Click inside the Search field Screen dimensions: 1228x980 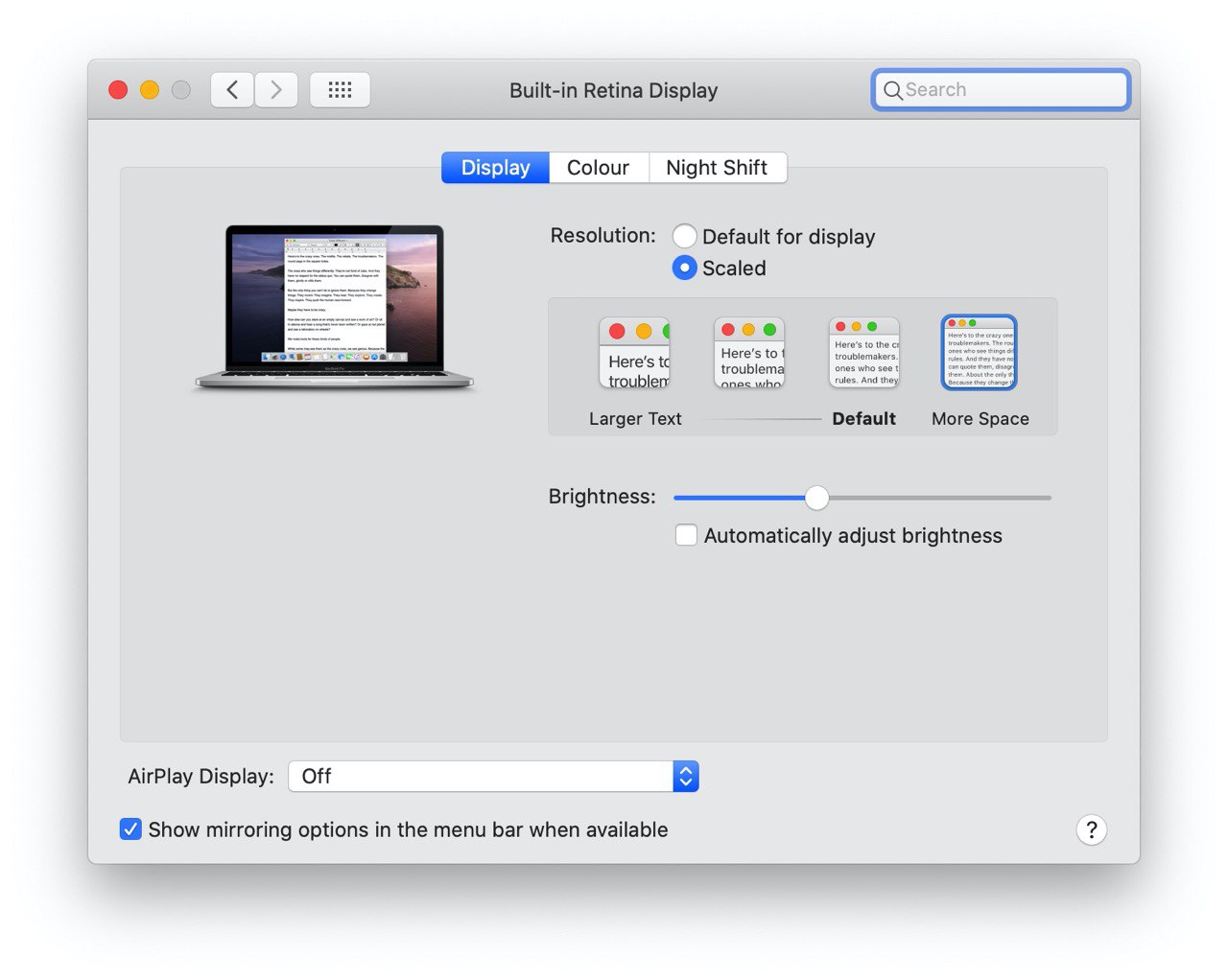click(x=1001, y=90)
